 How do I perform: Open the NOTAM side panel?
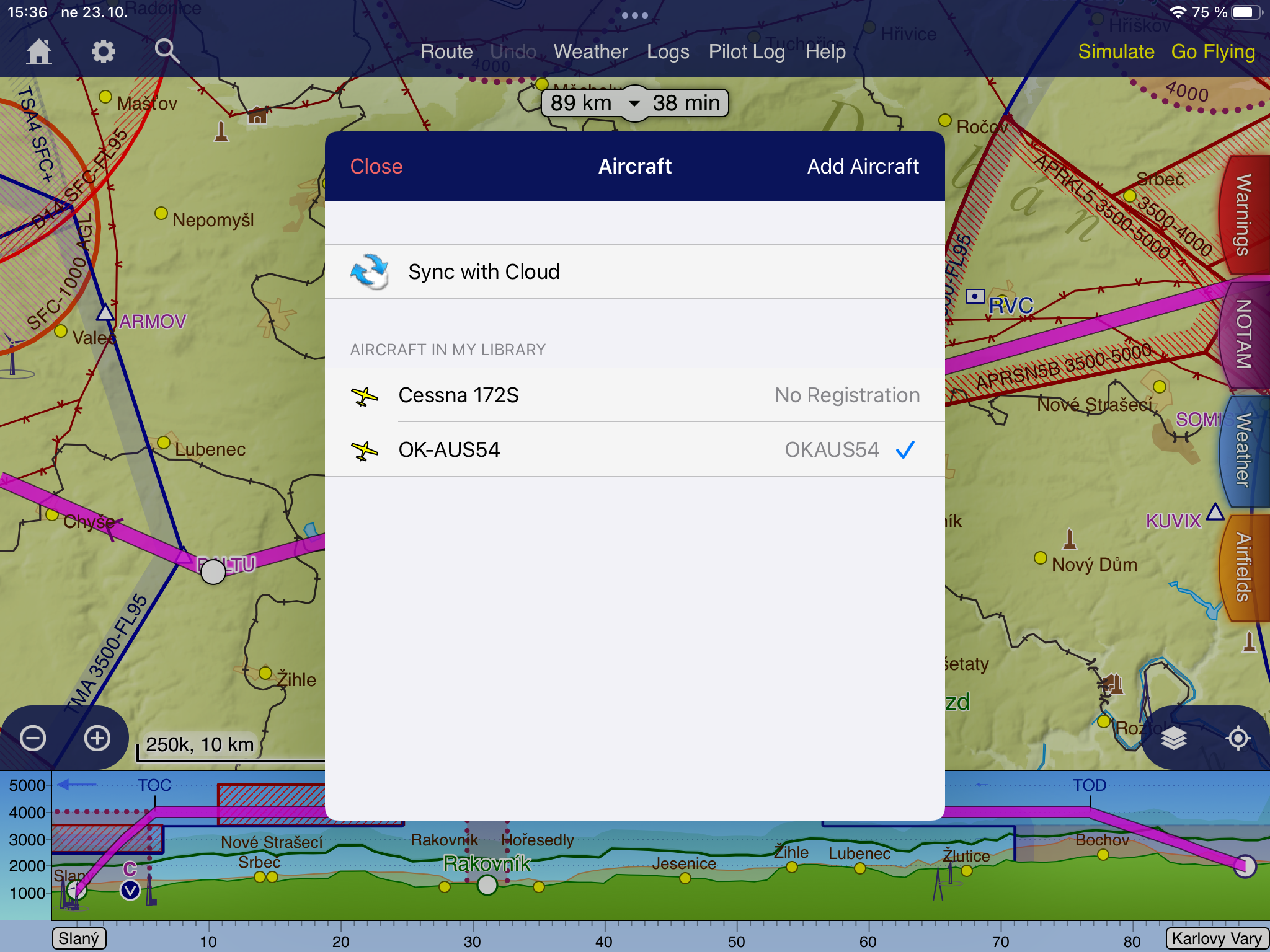point(1243,335)
